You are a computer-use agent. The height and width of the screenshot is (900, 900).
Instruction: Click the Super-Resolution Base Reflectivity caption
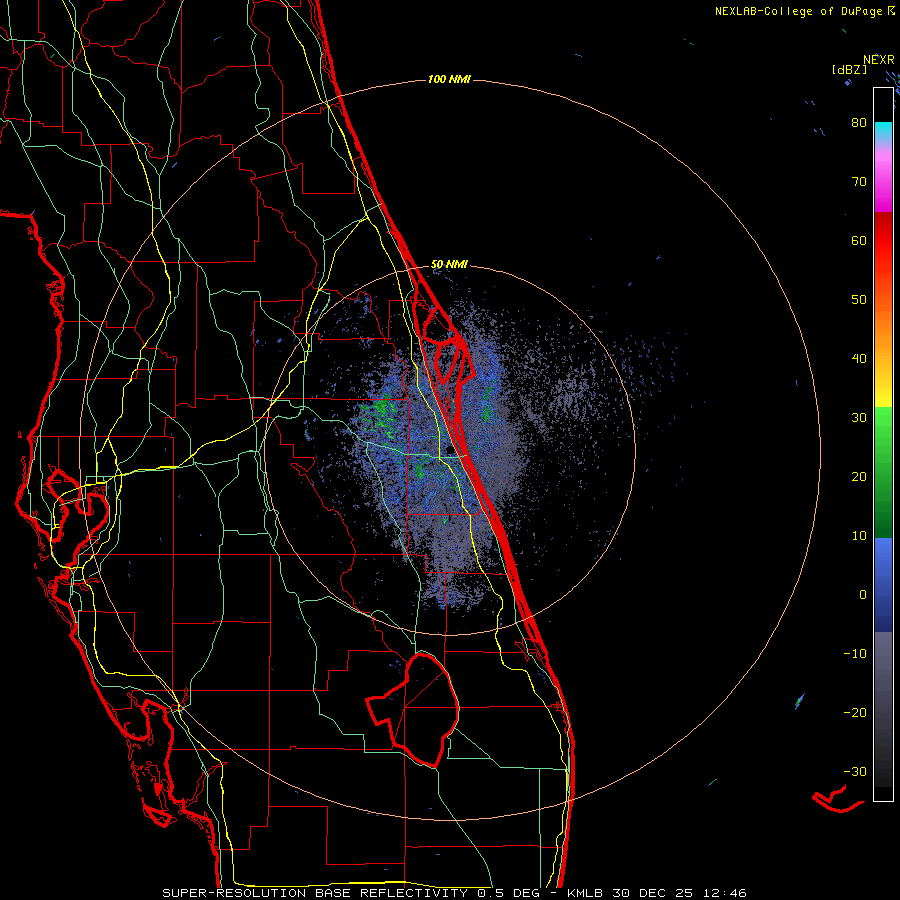point(454,893)
